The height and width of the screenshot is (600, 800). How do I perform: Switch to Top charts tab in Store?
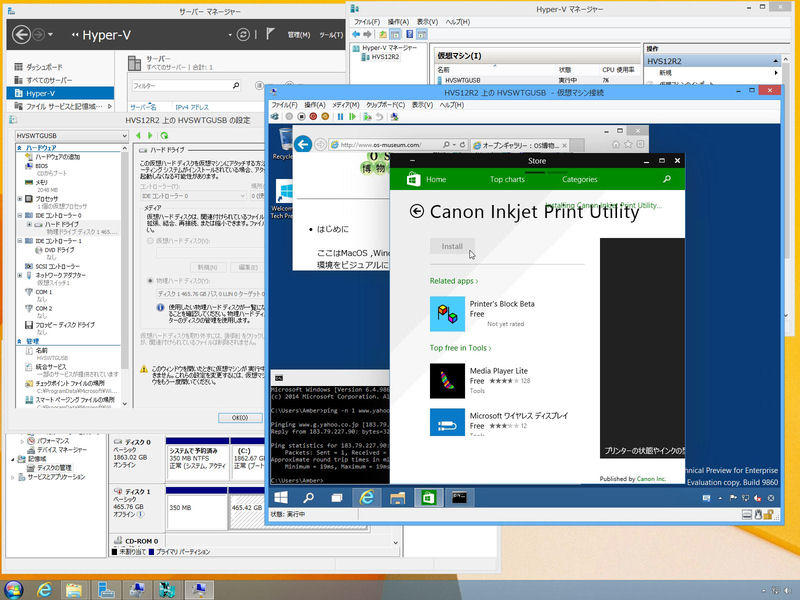(507, 179)
